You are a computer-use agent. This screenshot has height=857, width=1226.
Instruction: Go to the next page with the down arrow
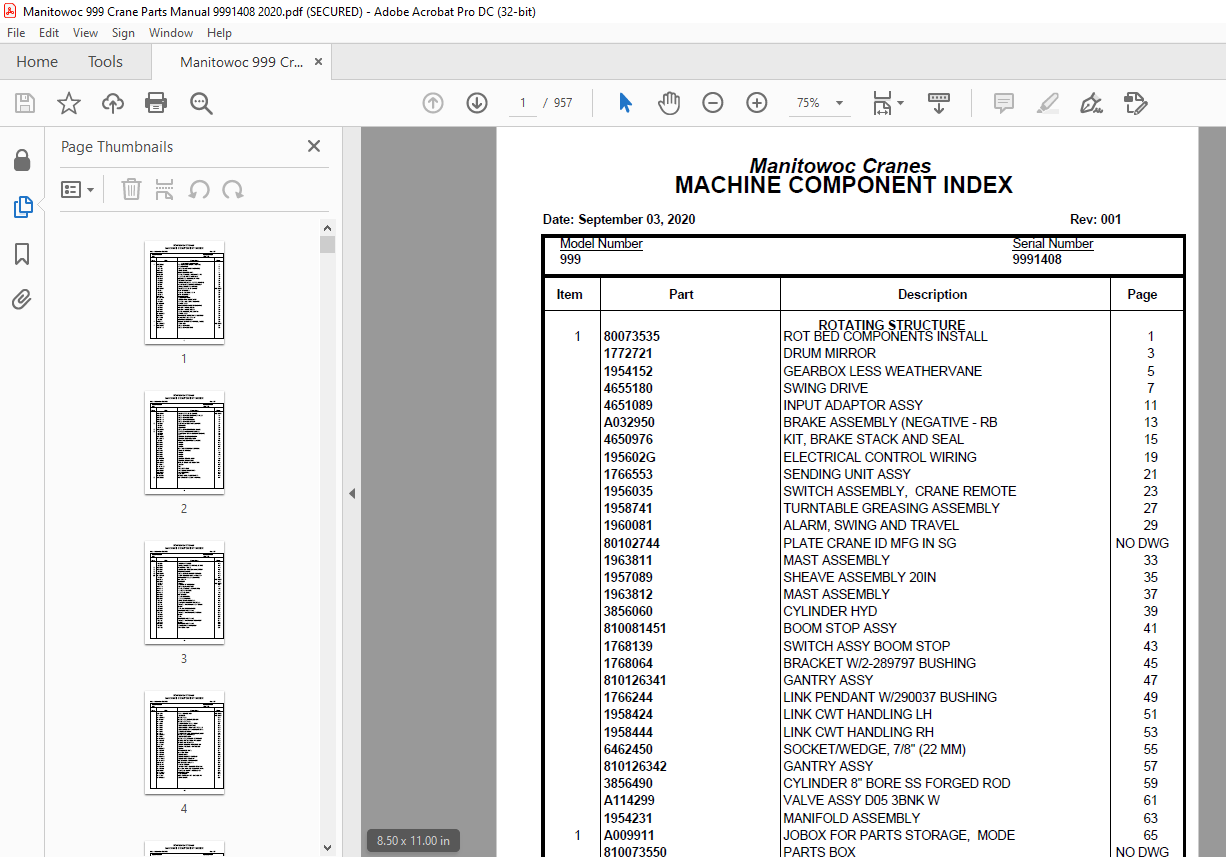(x=477, y=103)
